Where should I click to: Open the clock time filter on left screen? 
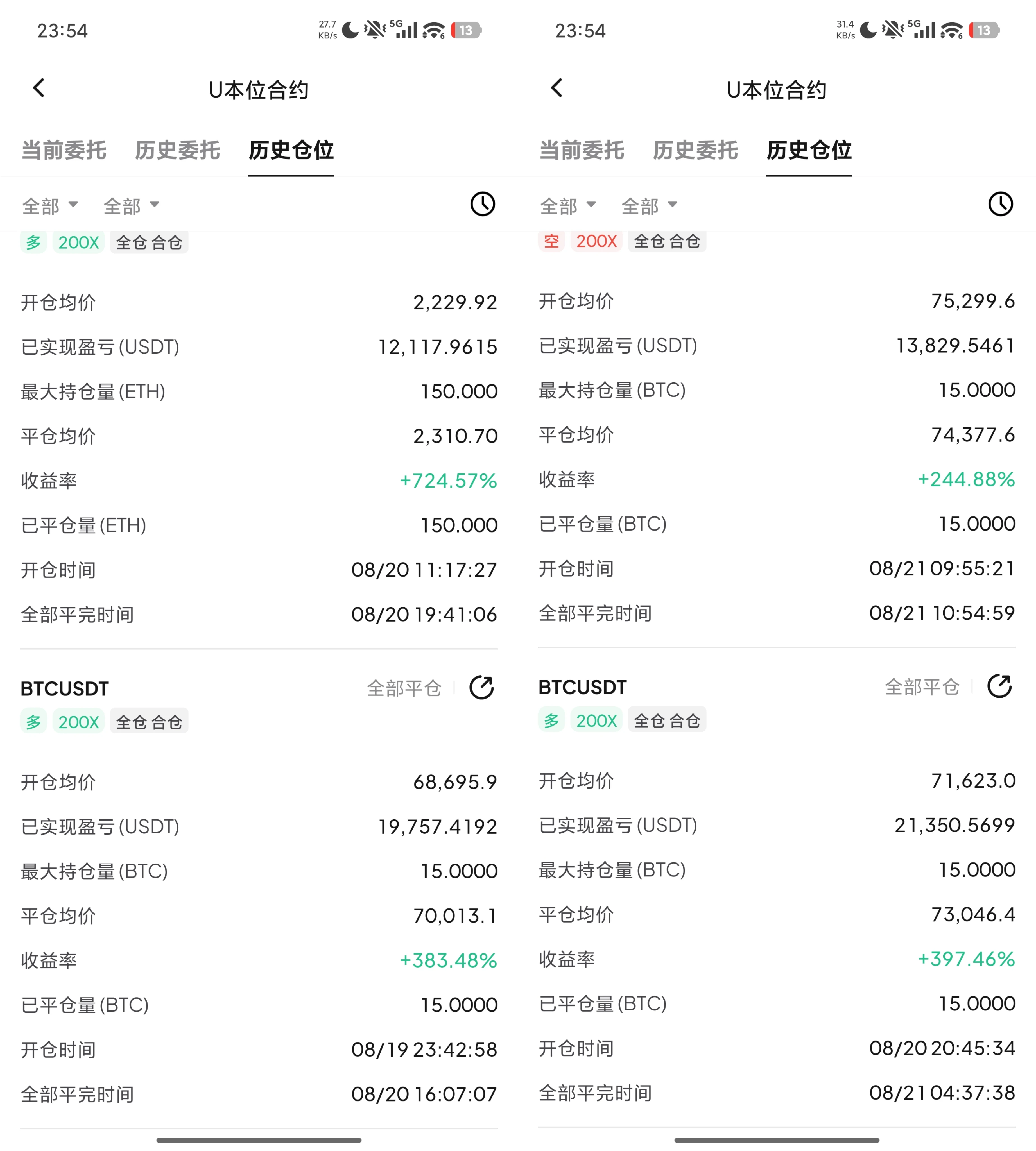tap(483, 204)
